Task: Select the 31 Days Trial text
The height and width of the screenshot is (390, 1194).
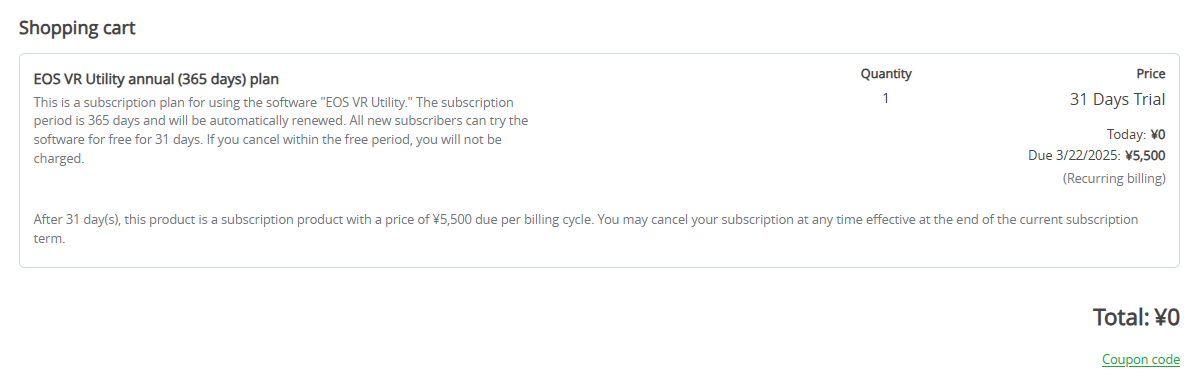Action: (x=1117, y=99)
